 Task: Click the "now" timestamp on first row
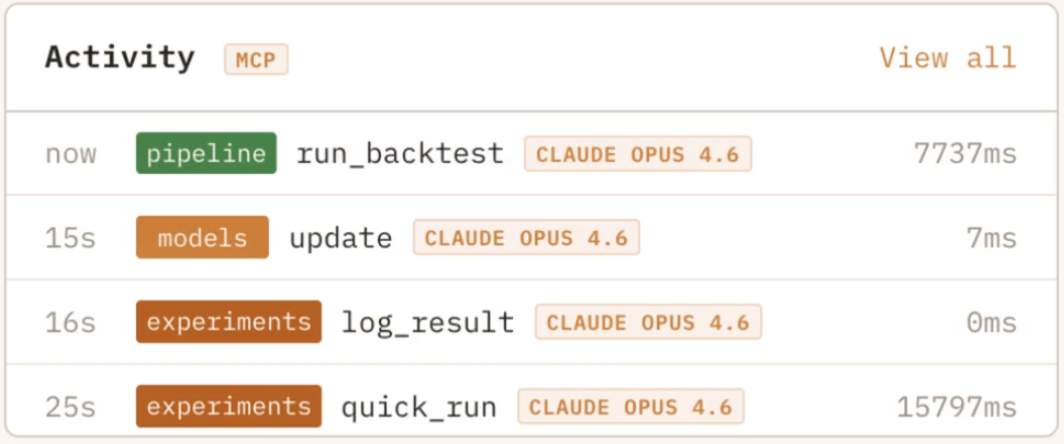(x=71, y=154)
